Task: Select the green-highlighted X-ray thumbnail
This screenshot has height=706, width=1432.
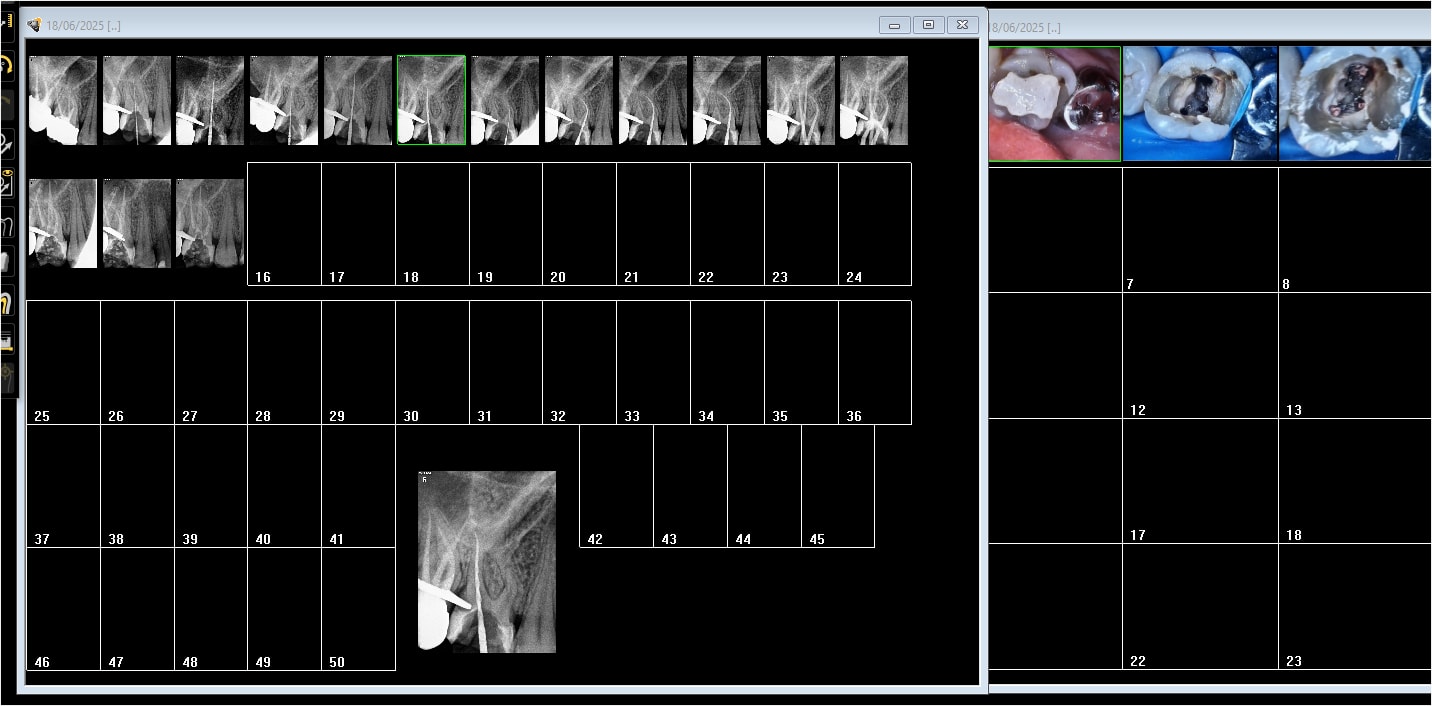Action: pos(431,100)
